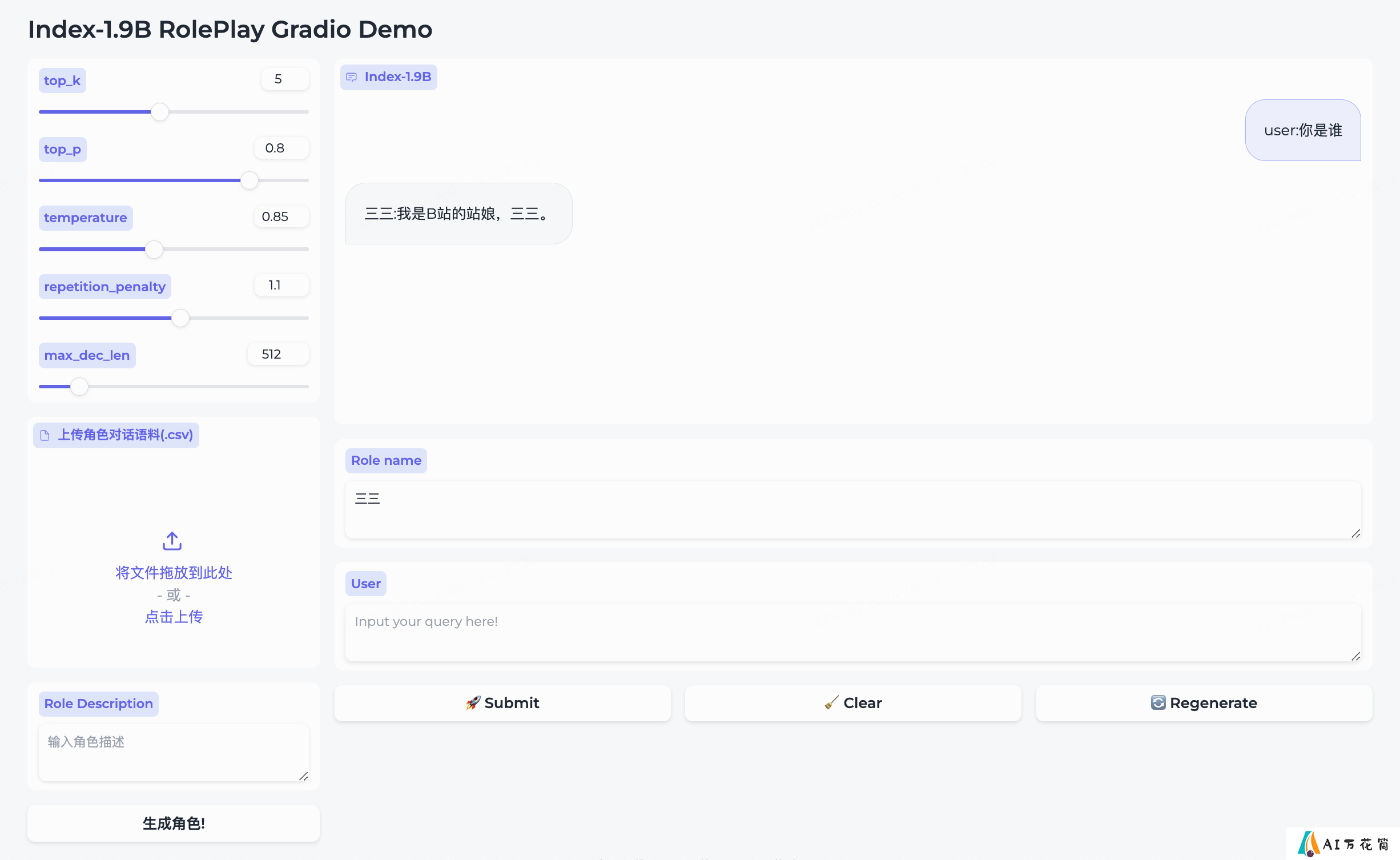Click the max_dec_len label

point(87,355)
